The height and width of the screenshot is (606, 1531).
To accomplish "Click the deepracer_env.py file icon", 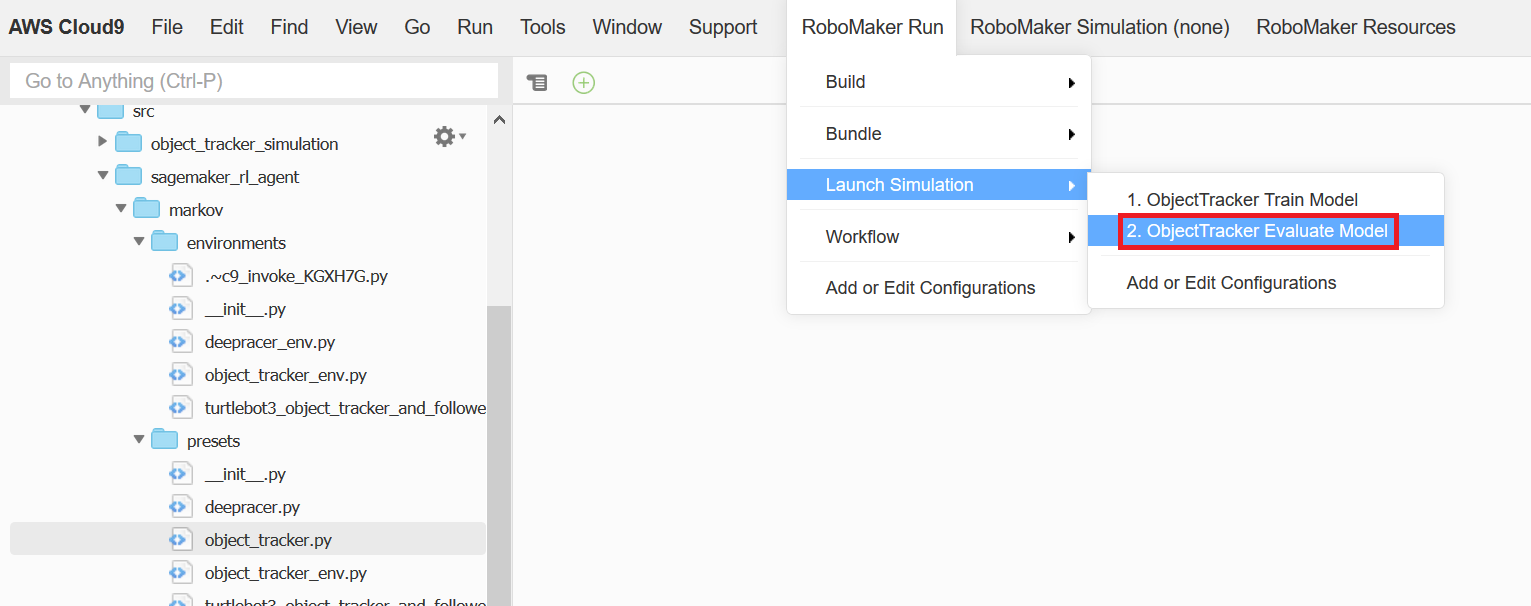I will pyautogui.click(x=180, y=341).
